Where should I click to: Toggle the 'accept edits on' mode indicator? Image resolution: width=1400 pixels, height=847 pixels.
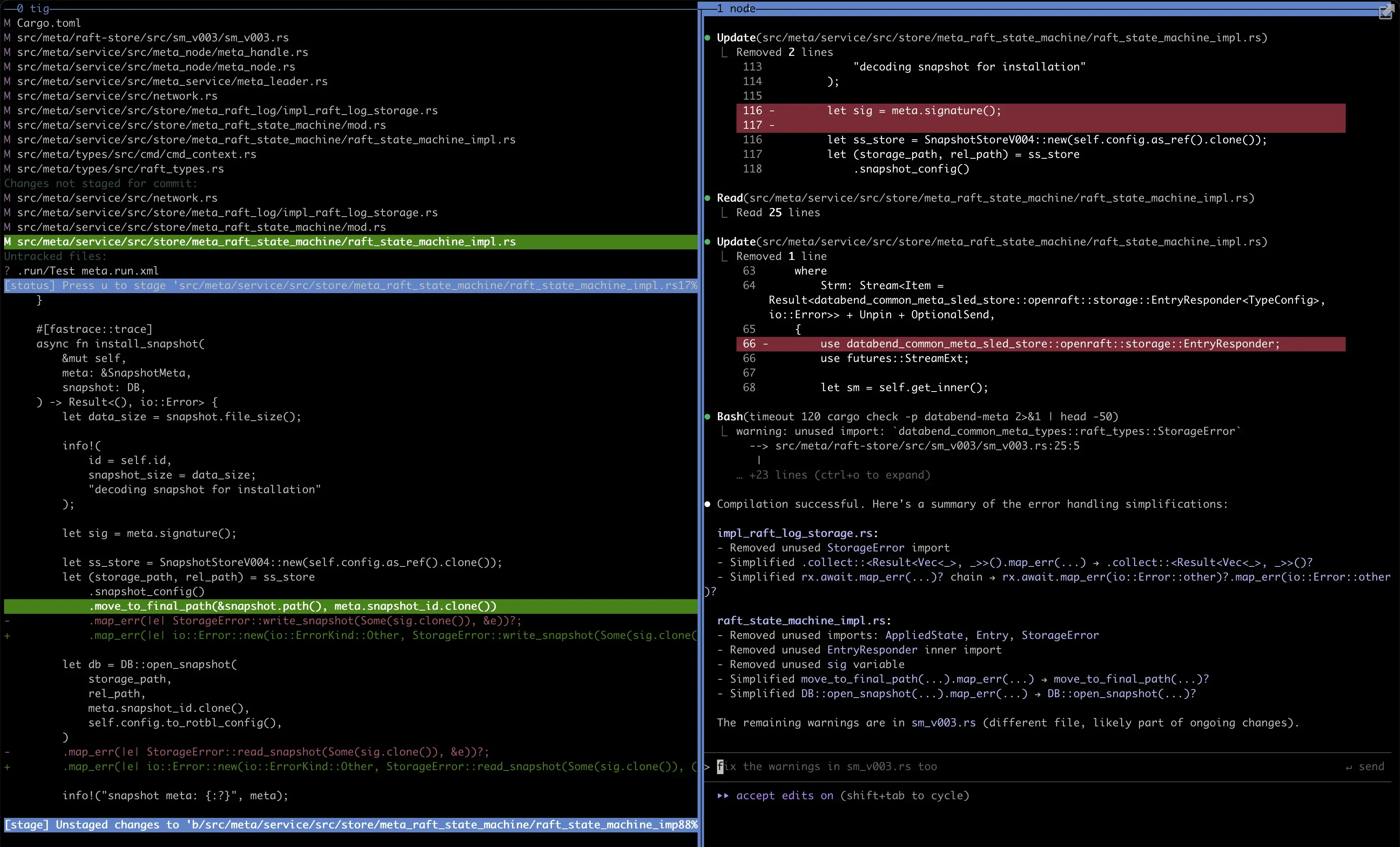point(785,795)
